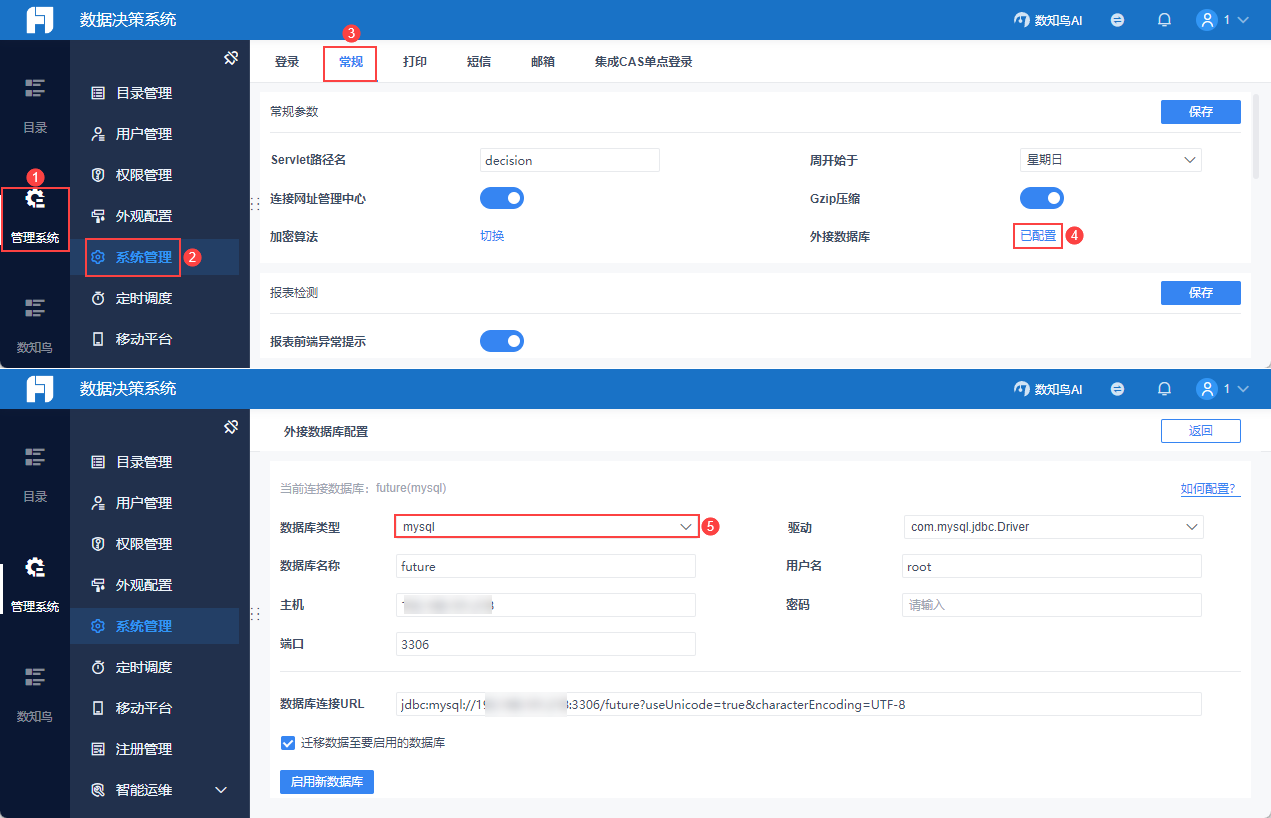This screenshot has height=818, width=1271.
Task: Click notification bell in 外接数据库配置 view header
Action: [x=1164, y=389]
